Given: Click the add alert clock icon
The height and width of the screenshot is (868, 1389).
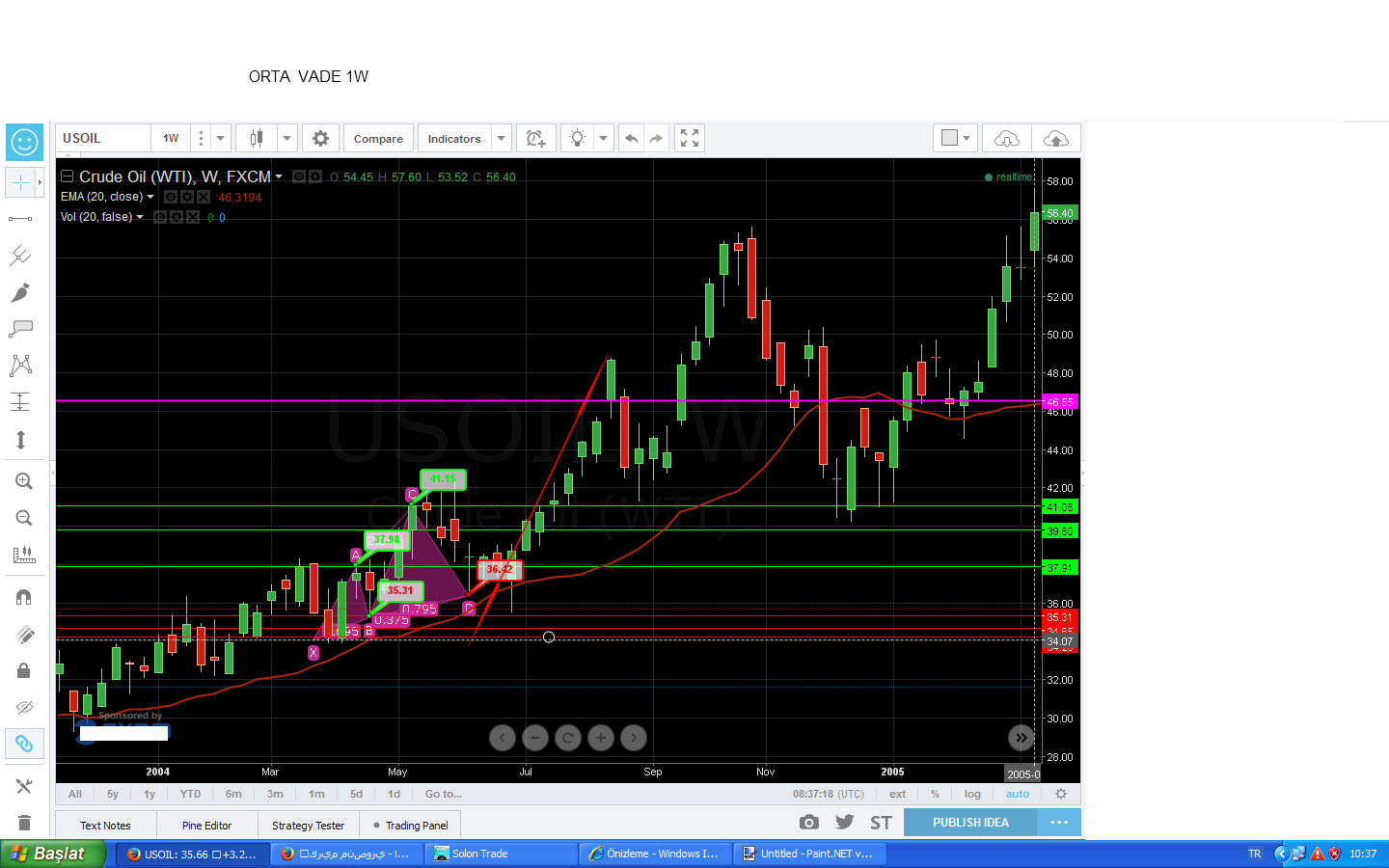Looking at the screenshot, I should (x=535, y=138).
